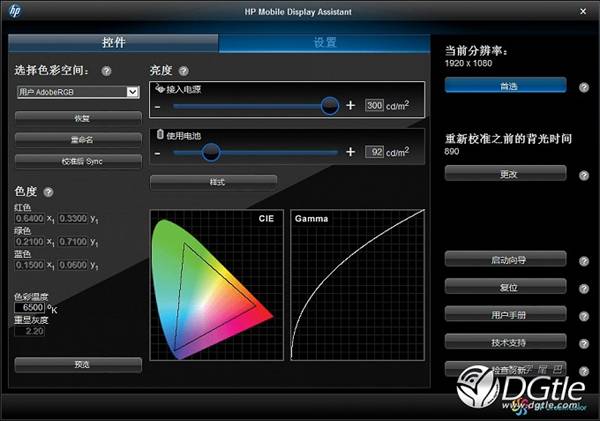Screen dimensions: 600x421
Task: Decrease 接入电源 brightness with minus button
Action: [x=158, y=106]
